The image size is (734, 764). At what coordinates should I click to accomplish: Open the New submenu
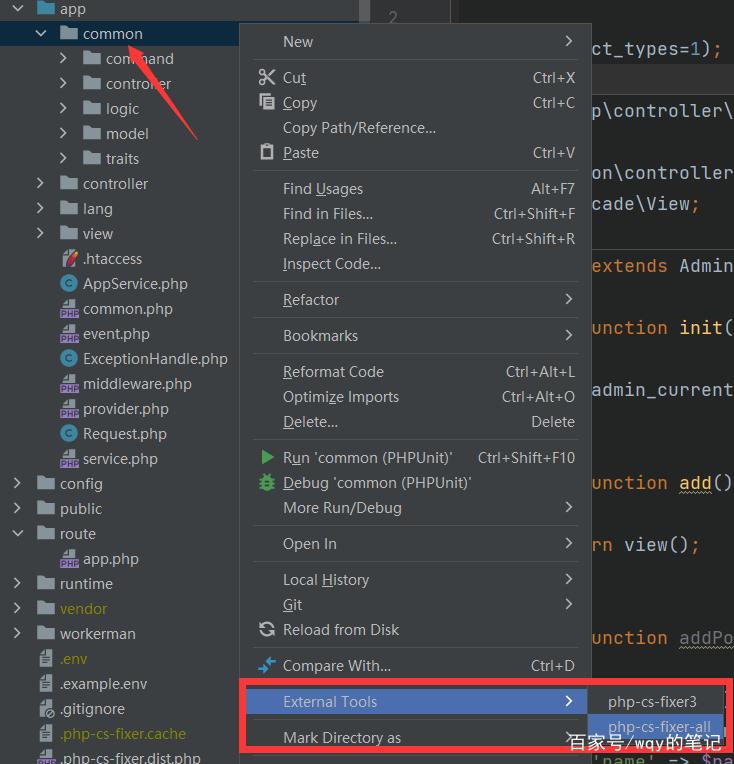pyautogui.click(x=415, y=41)
